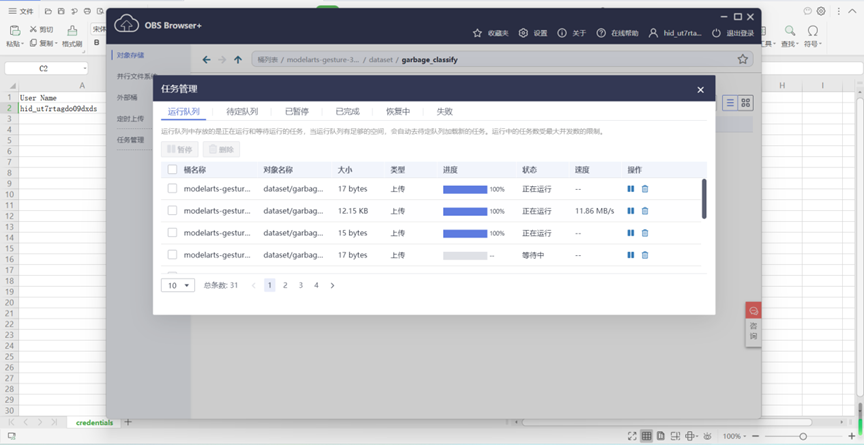This screenshot has height=445, width=864.
Task: Go forward with the OBS right arrow
Action: tap(222, 59)
